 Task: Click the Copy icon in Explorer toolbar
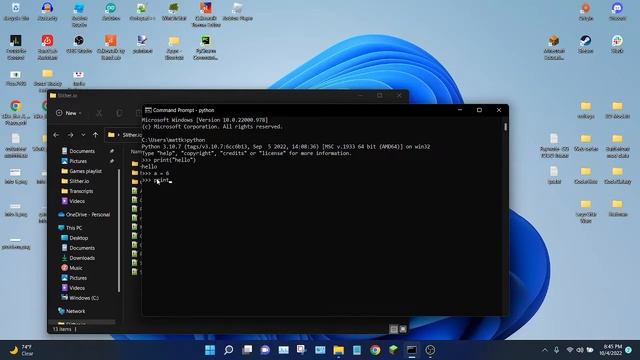pyautogui.click(x=119, y=113)
